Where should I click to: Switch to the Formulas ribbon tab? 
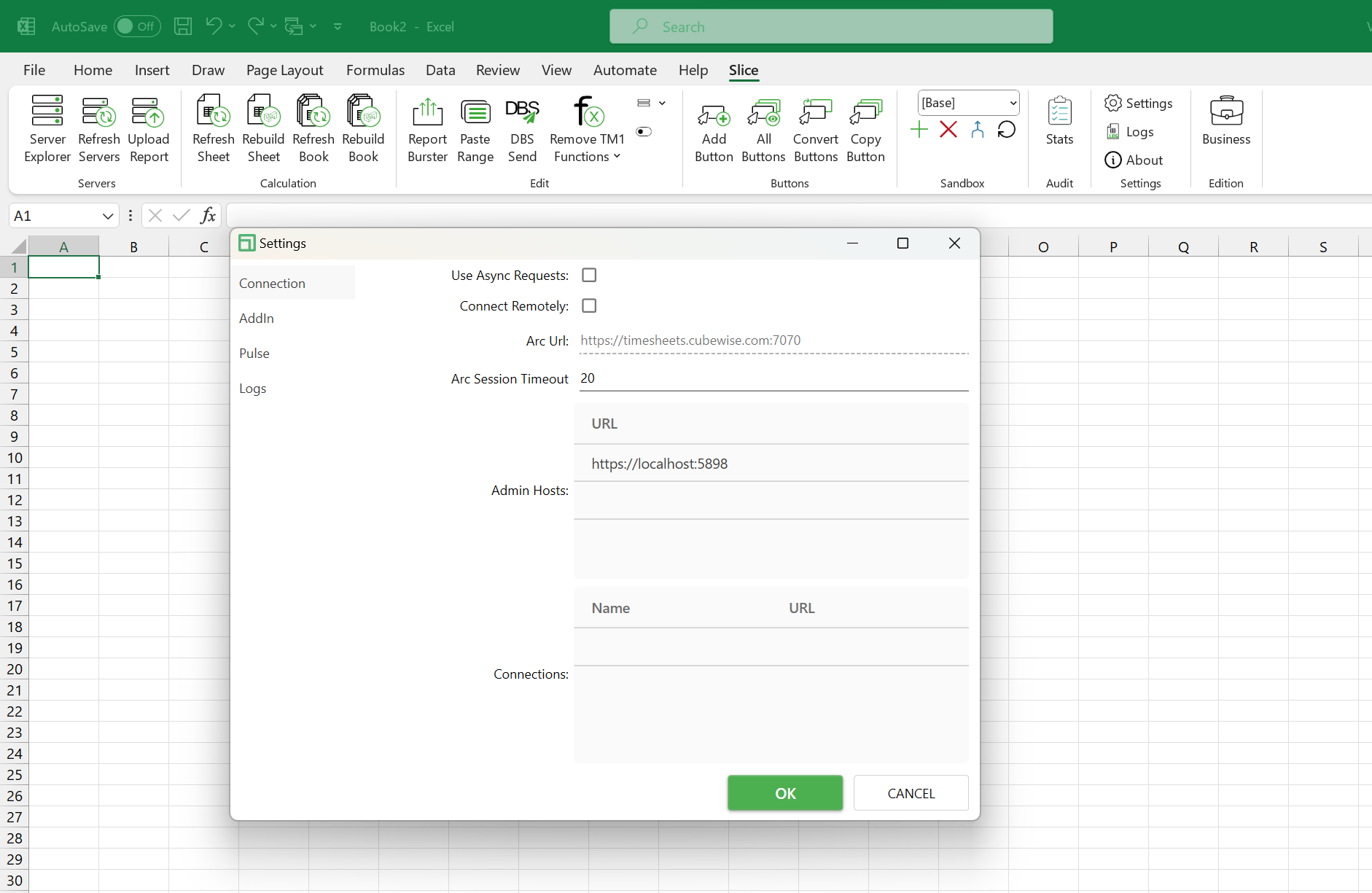tap(375, 70)
